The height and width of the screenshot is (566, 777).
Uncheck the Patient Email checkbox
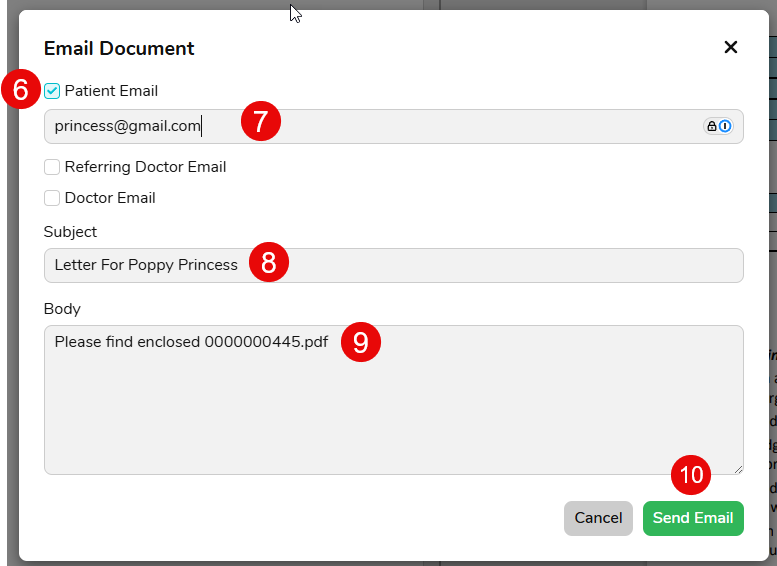tap(52, 91)
